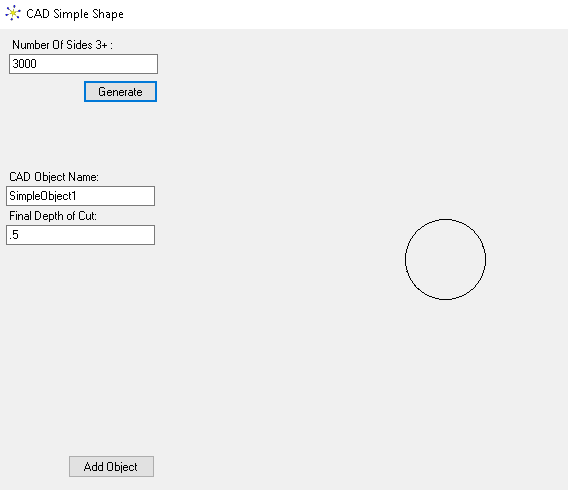Click inside the generated circle shape
This screenshot has width=568, height=490.
click(x=446, y=259)
